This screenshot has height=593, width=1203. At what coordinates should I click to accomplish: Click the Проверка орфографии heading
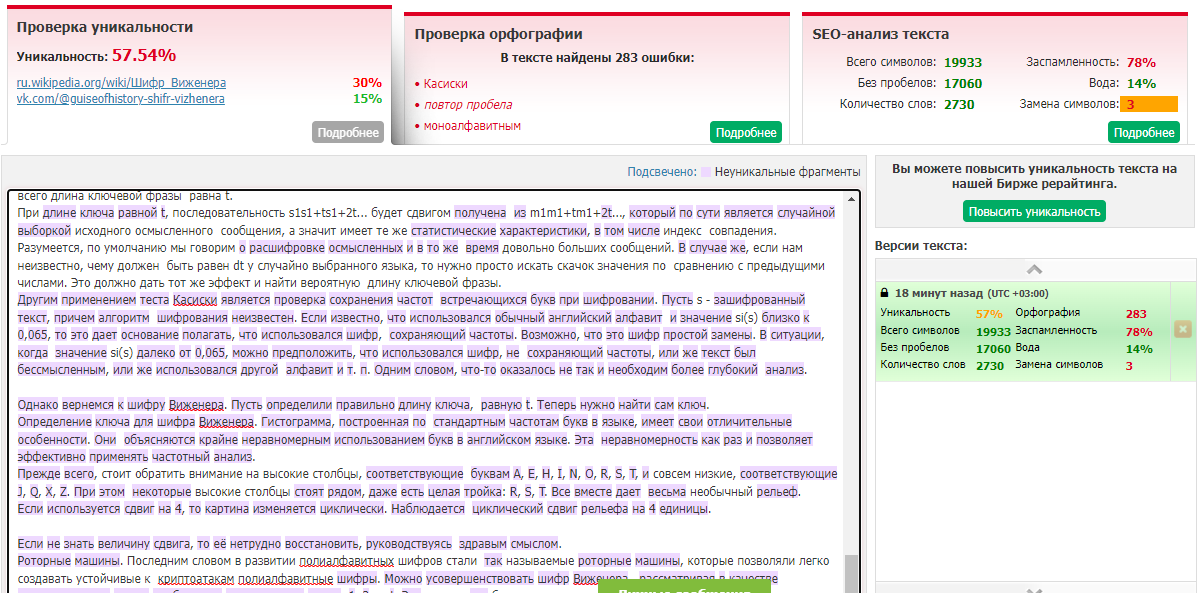click(x=498, y=34)
